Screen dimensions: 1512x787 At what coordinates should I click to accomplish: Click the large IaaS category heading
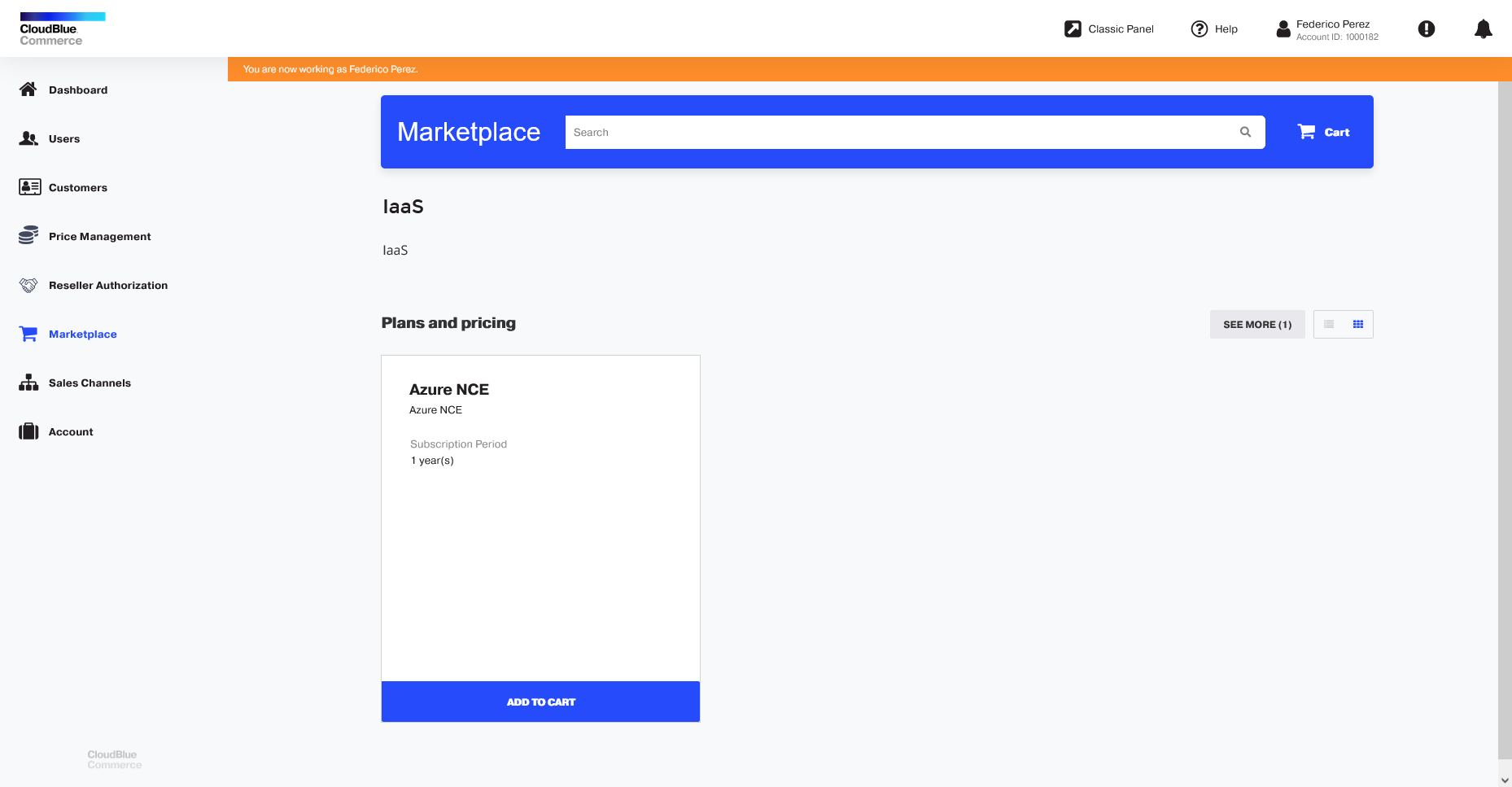[x=403, y=207]
